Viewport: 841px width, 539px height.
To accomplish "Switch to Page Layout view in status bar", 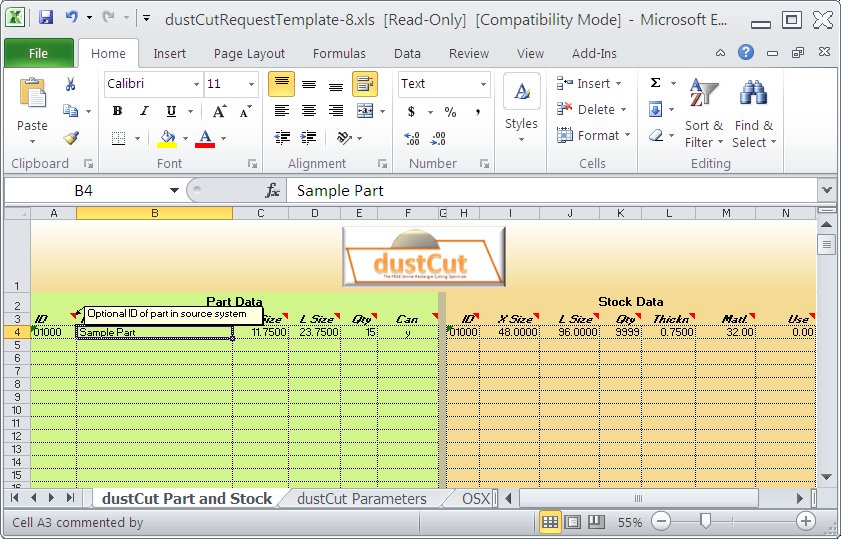I will [x=573, y=521].
